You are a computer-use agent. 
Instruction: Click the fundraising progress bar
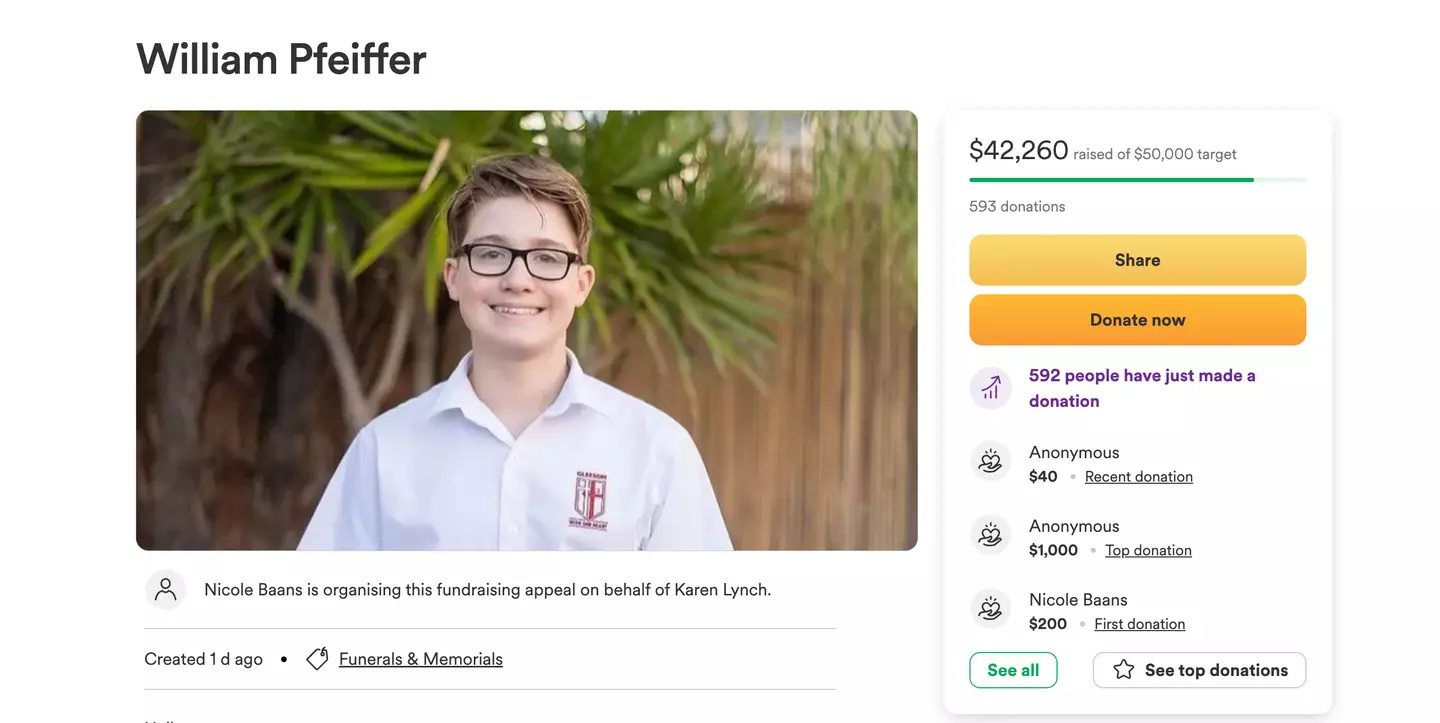click(x=1137, y=180)
